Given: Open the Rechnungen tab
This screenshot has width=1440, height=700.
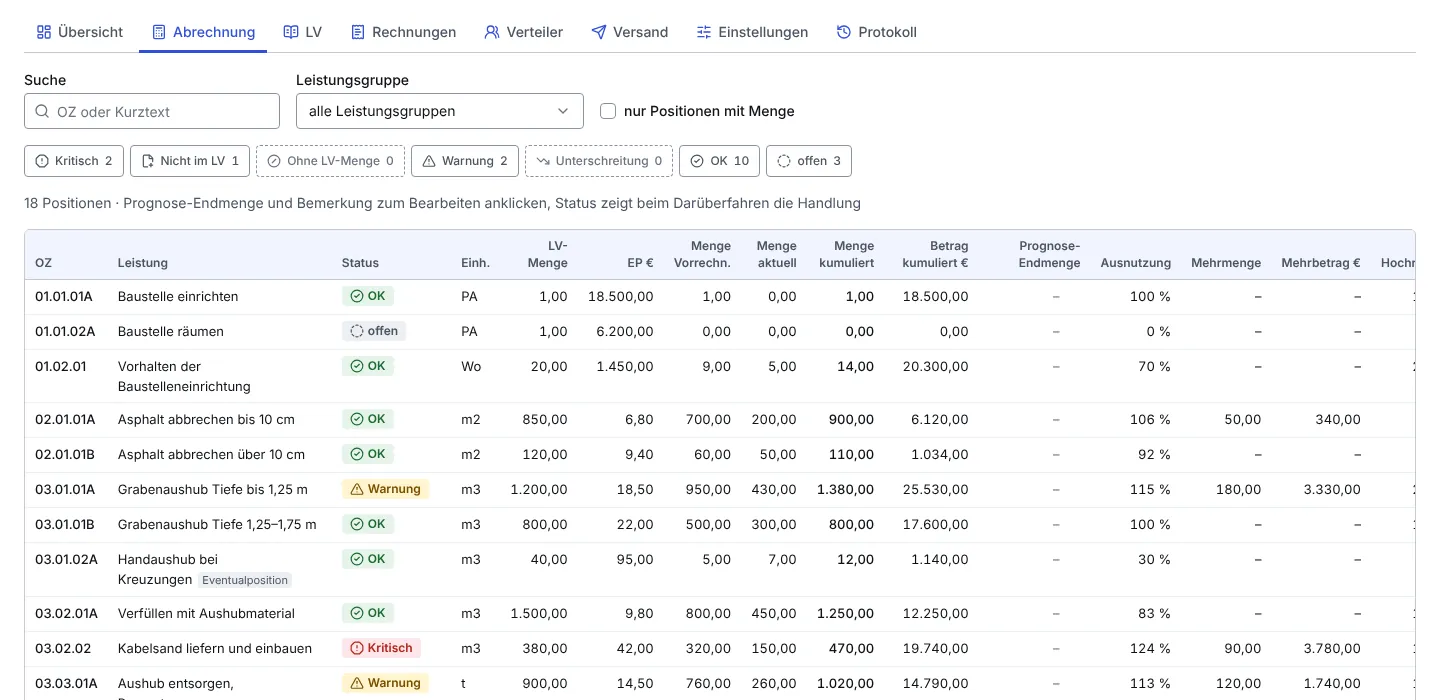Looking at the screenshot, I should click(x=403, y=32).
